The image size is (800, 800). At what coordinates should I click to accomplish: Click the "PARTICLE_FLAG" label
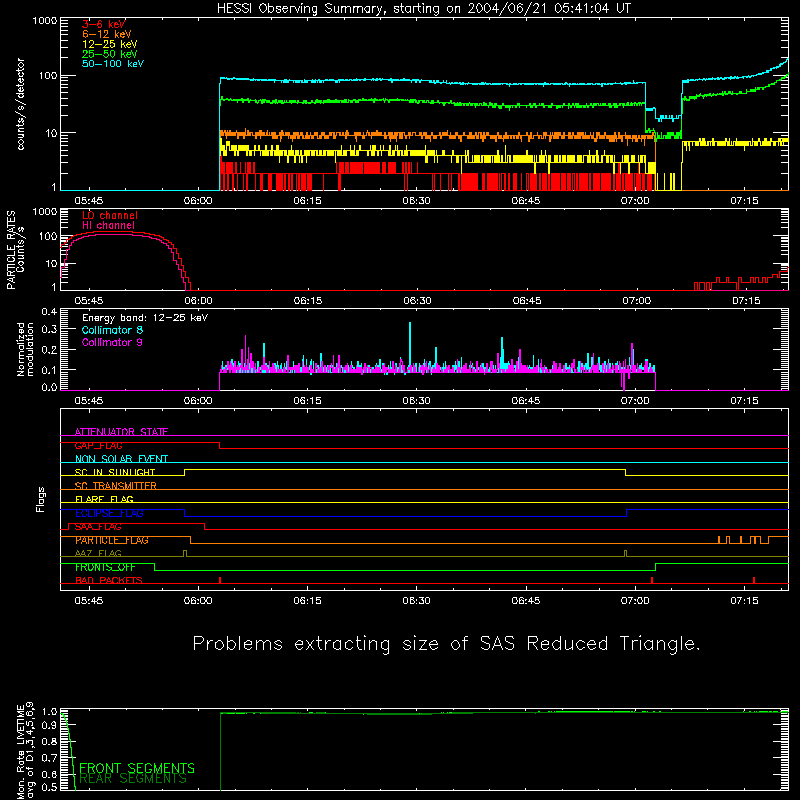112,540
